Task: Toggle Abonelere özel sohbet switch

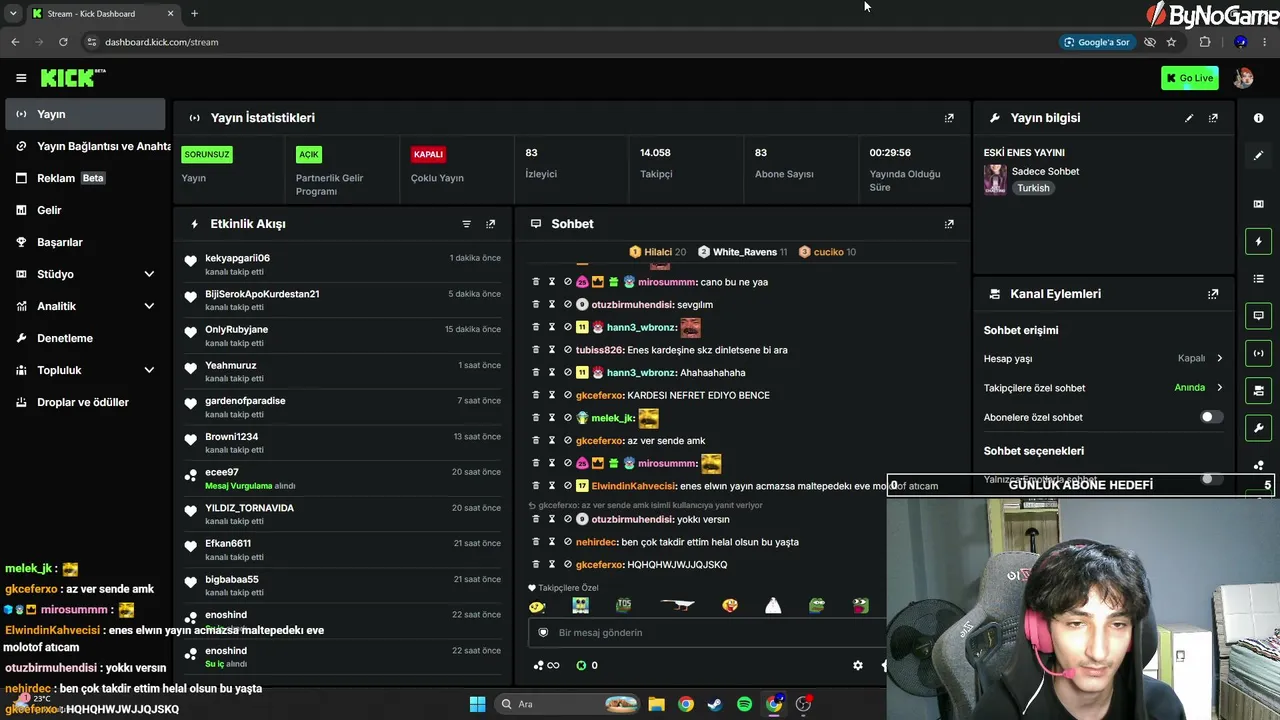Action: pos(1211,417)
